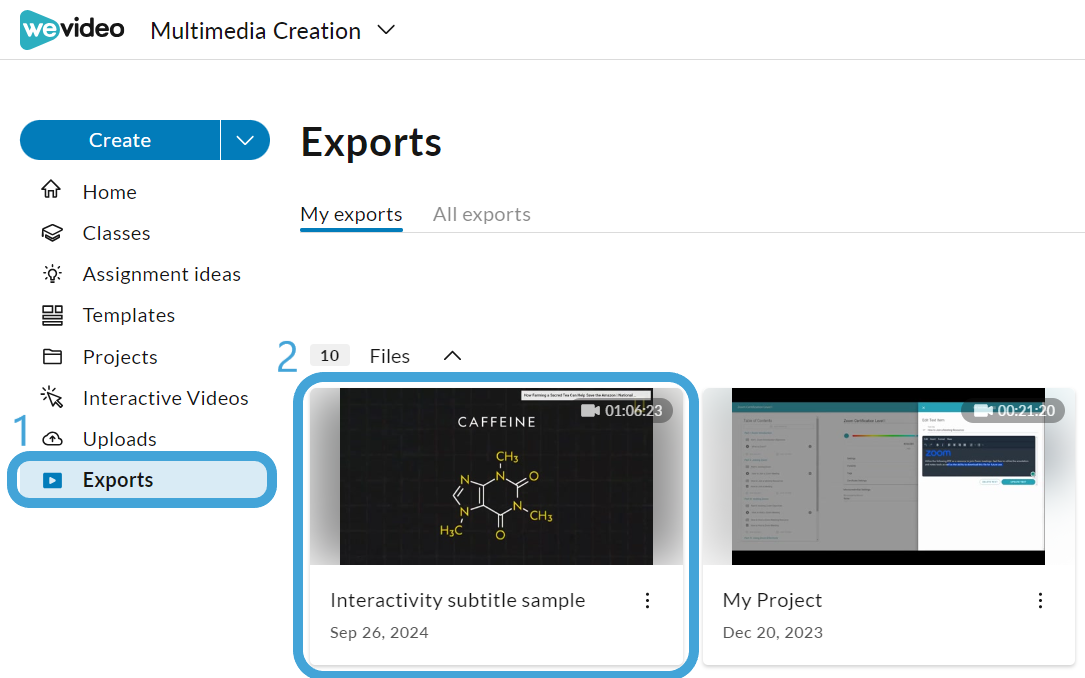Collapse the Files section chevron
Screen dimensions: 1085x678
452,356
